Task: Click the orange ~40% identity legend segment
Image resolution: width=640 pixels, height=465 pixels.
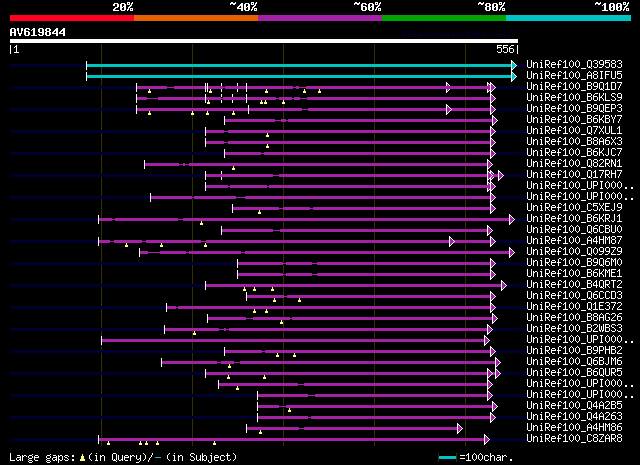Action: tap(196, 18)
